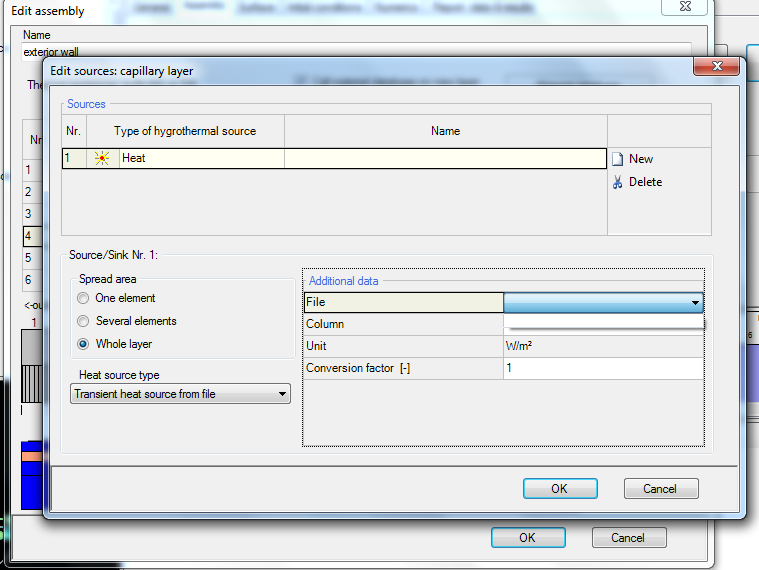The image size is (759, 570).
Task: Select the Heat sun icon in row 1
Action: 102,158
